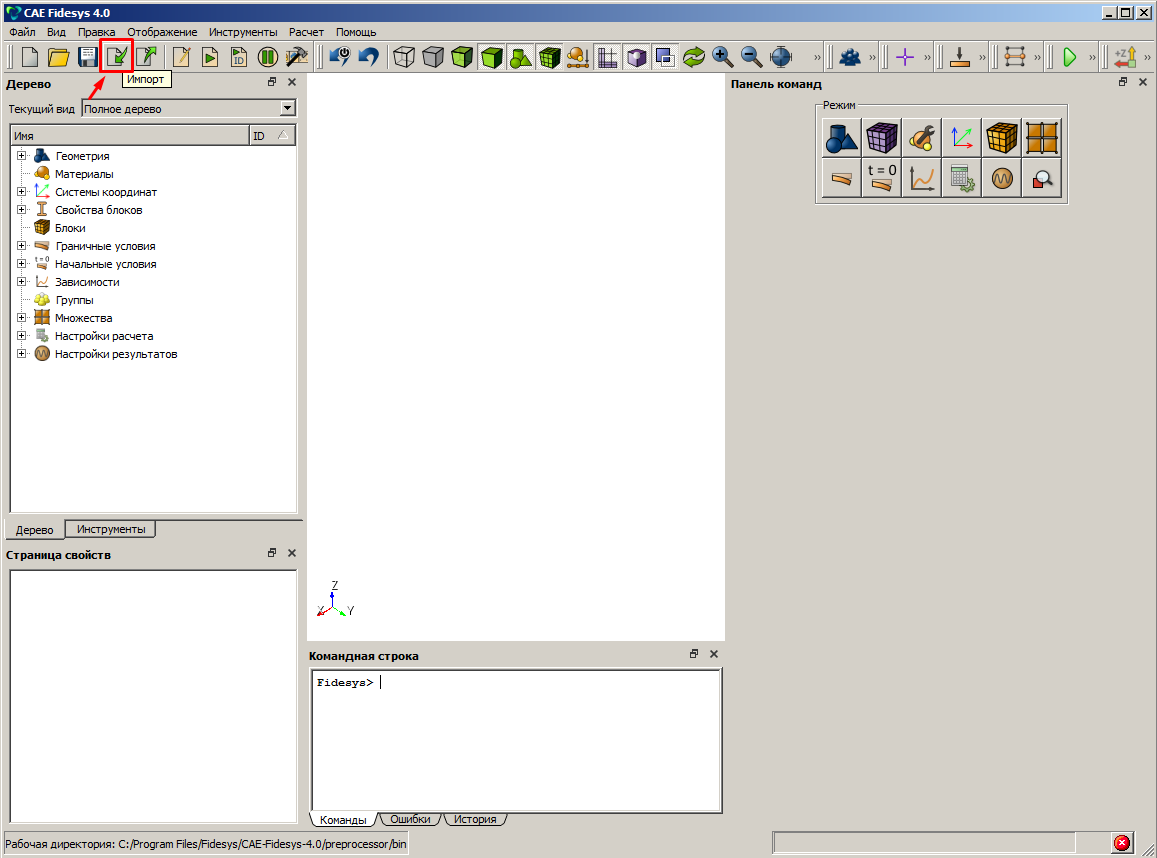Expand the Зависимости tree node
This screenshot has height=858, width=1157.
[x=21, y=282]
